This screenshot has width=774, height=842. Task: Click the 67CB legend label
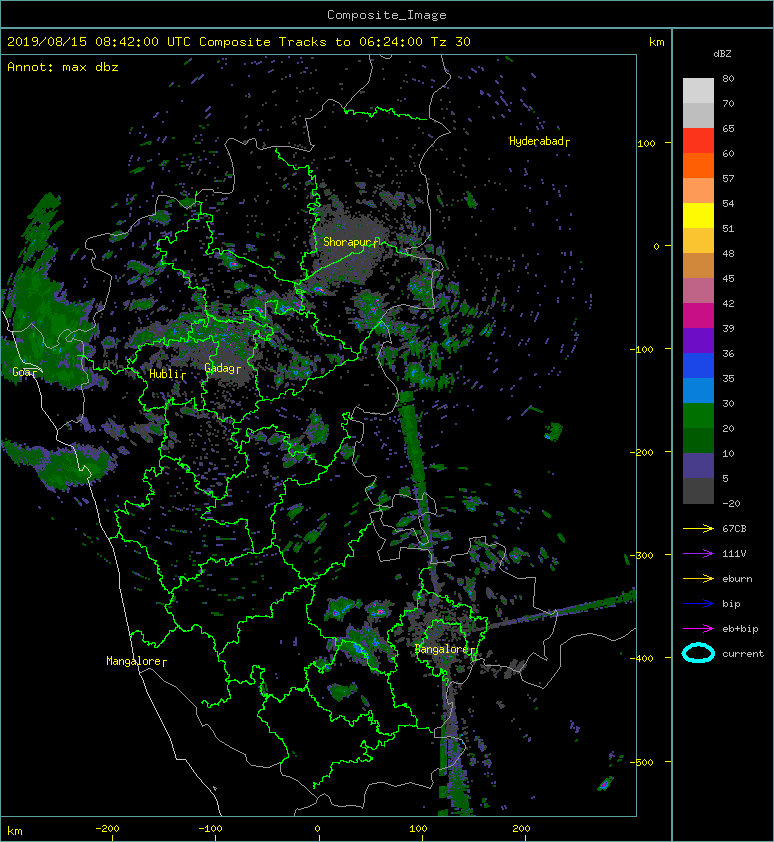(734, 529)
